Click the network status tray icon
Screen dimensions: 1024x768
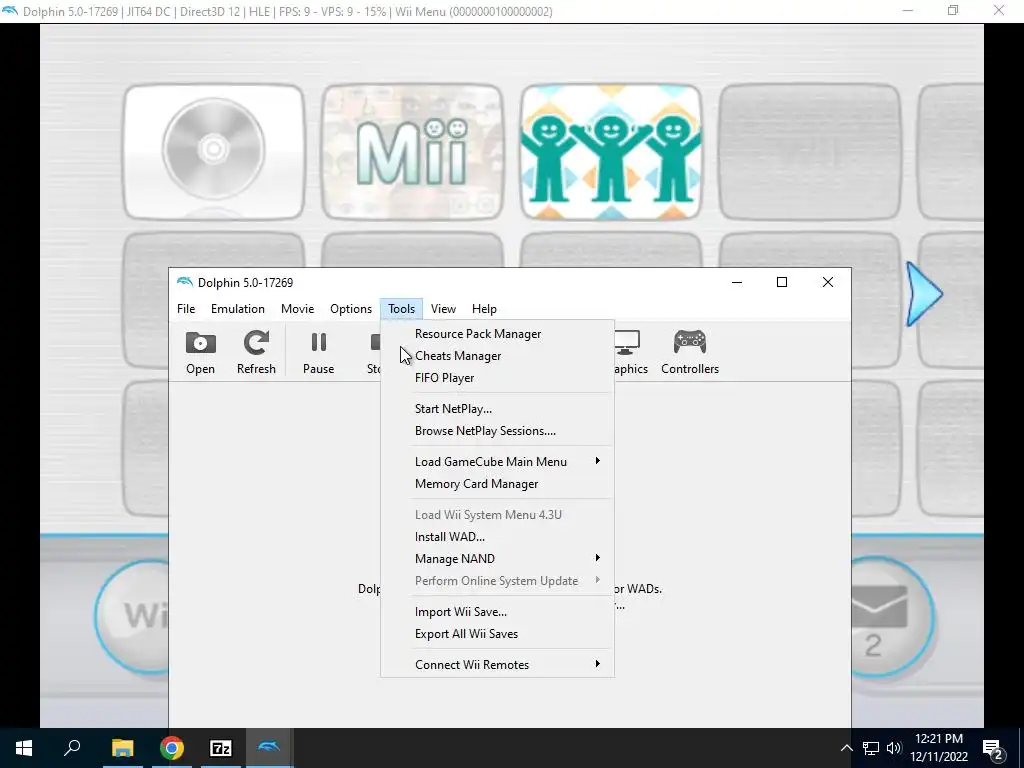point(871,748)
